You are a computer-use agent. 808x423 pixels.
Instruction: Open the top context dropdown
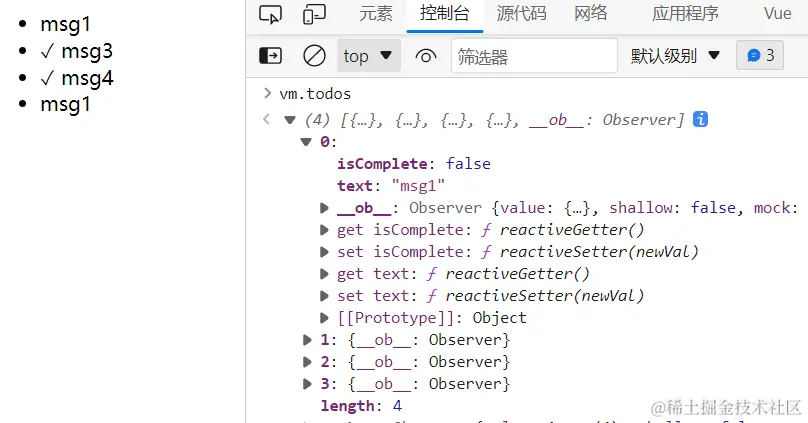tap(368, 55)
